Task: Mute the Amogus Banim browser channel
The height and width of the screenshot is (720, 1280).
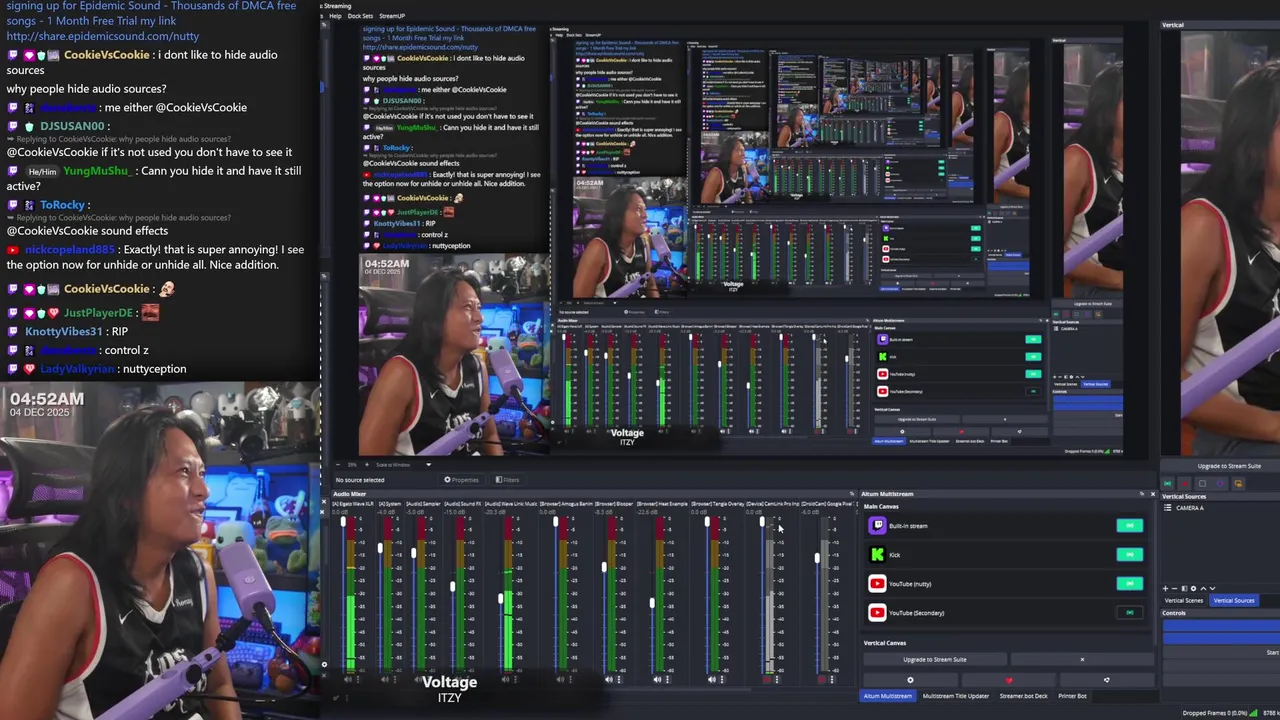Action: [x=560, y=679]
